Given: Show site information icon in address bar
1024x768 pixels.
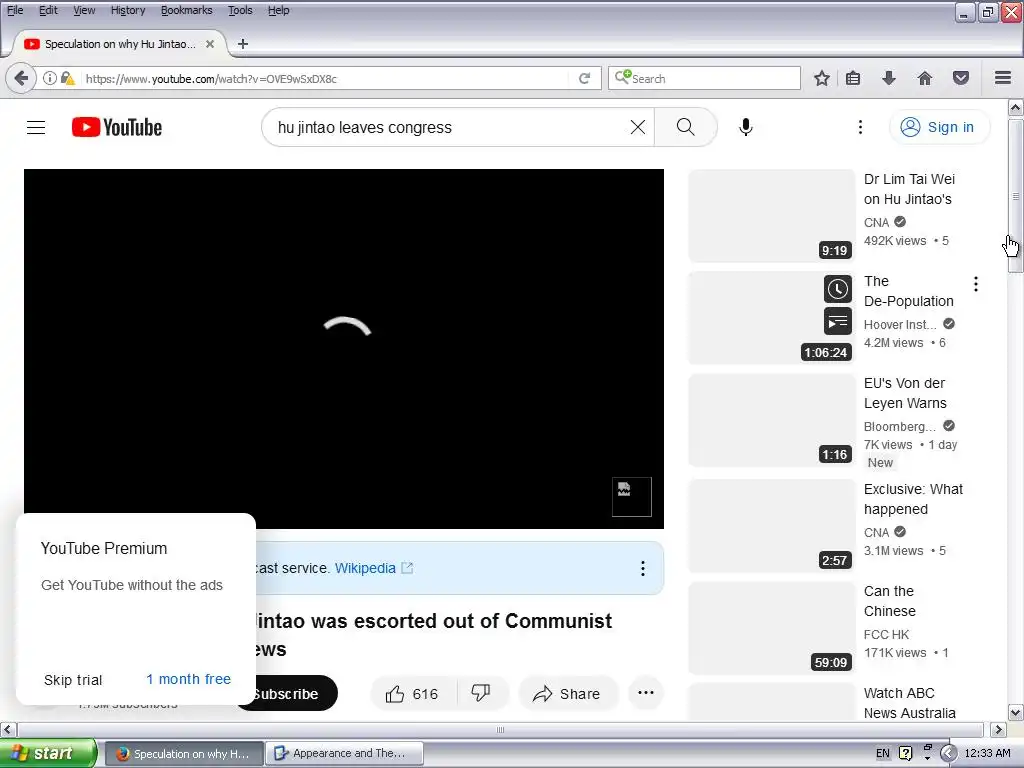Looking at the screenshot, I should click(x=50, y=78).
